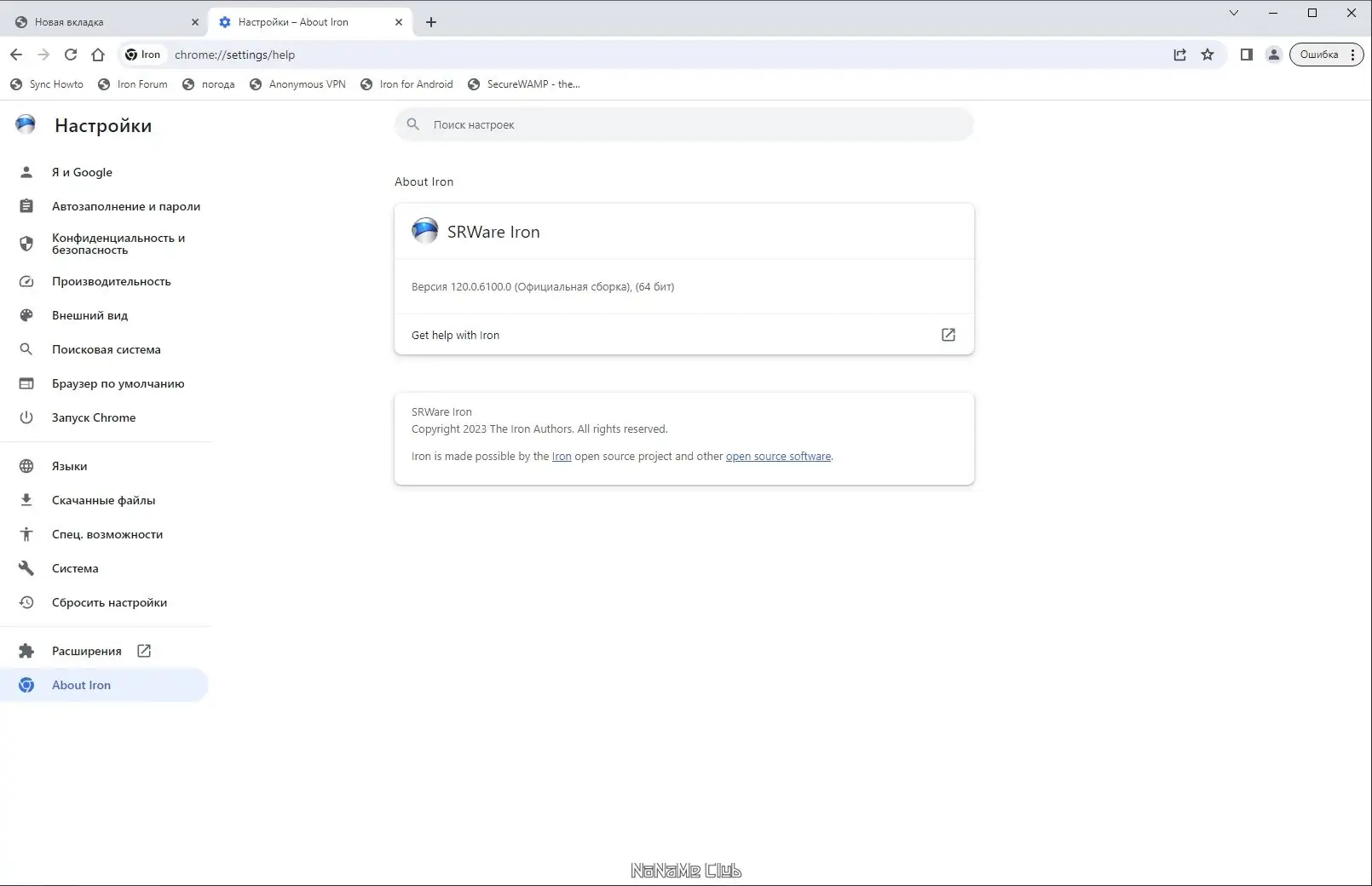The width and height of the screenshot is (1372, 886).
Task: Go back using the browser back arrow
Action: [x=16, y=55]
